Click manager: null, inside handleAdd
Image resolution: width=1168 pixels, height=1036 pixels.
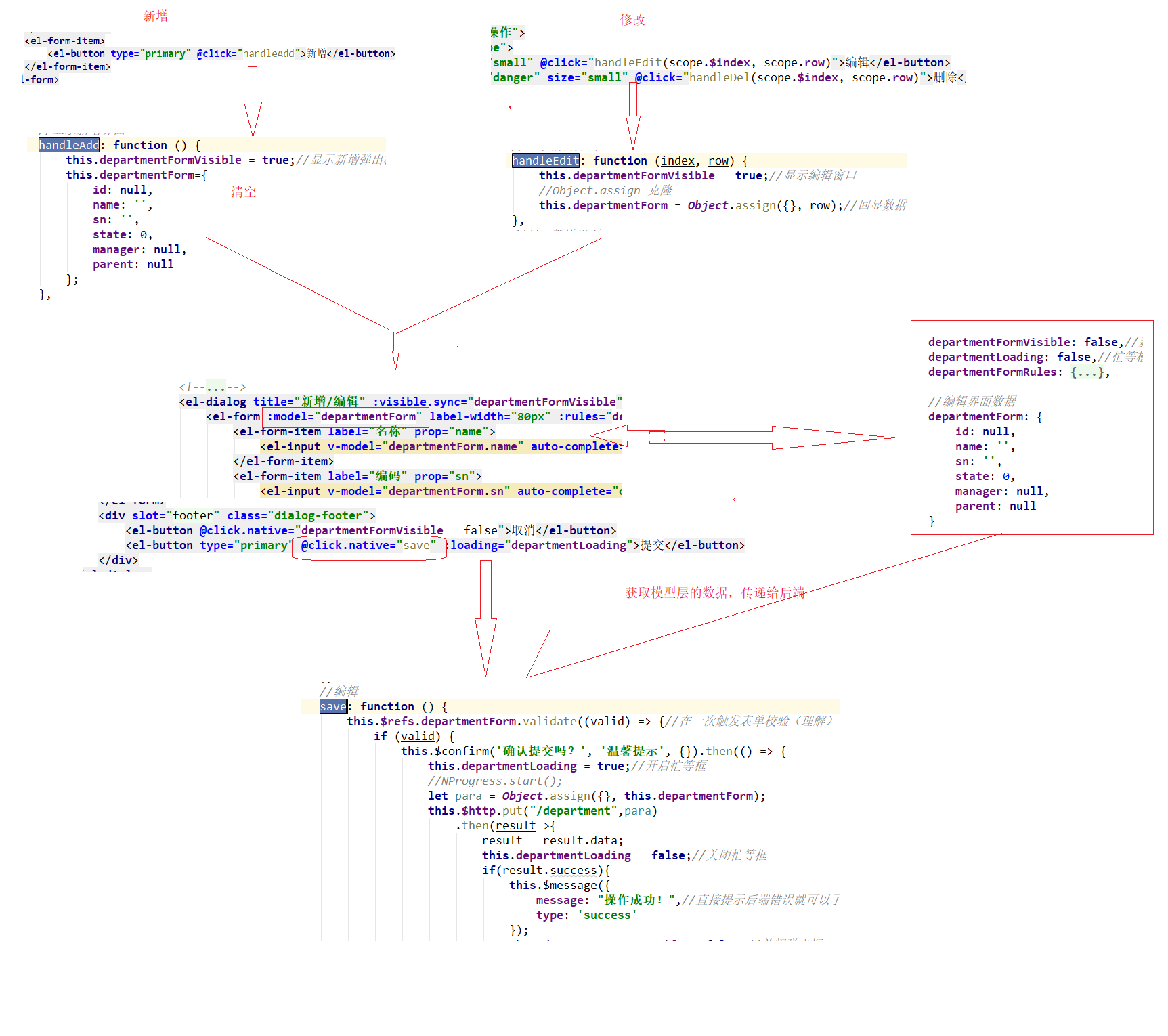[x=139, y=249]
